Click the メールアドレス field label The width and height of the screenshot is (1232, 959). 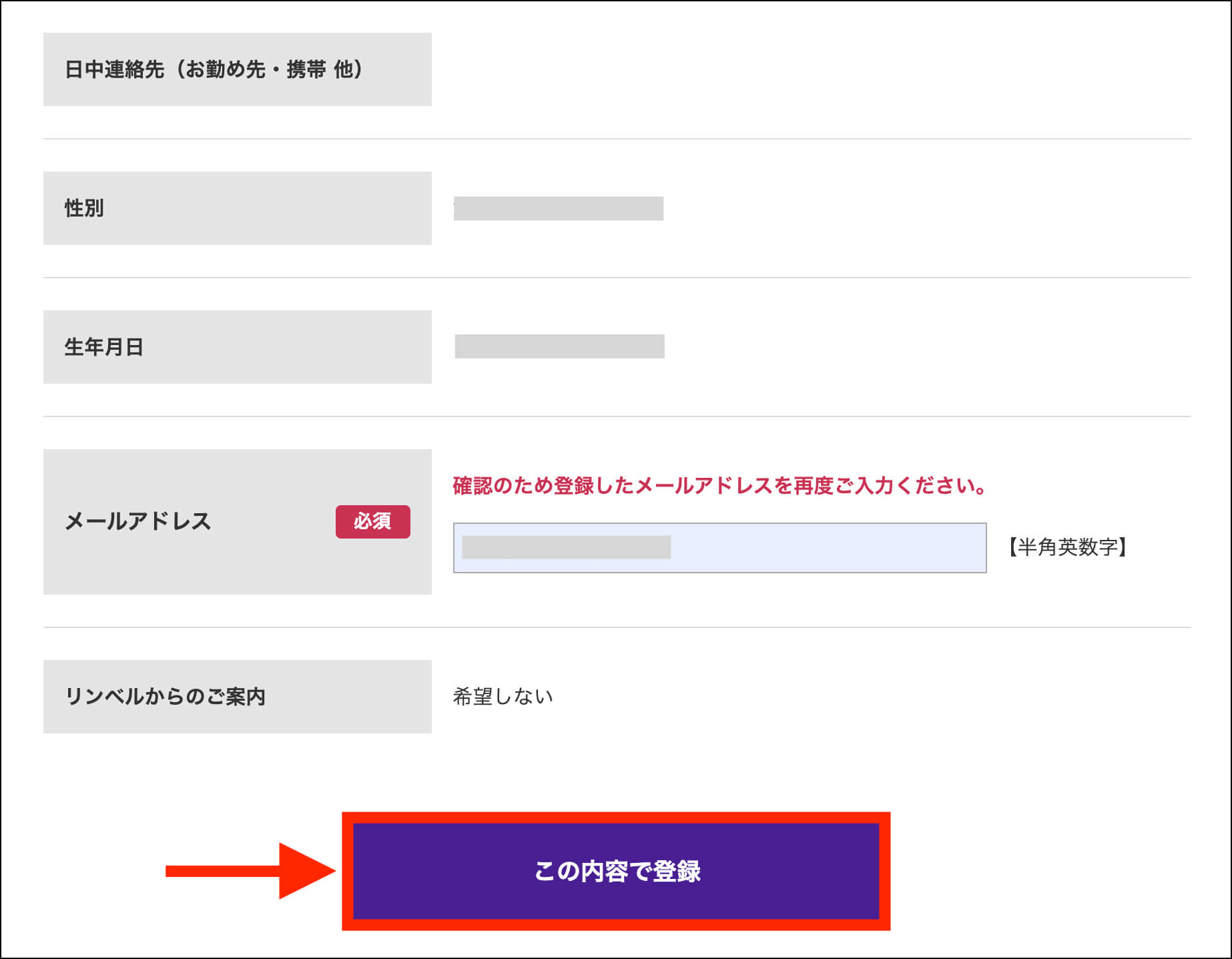coord(137,521)
